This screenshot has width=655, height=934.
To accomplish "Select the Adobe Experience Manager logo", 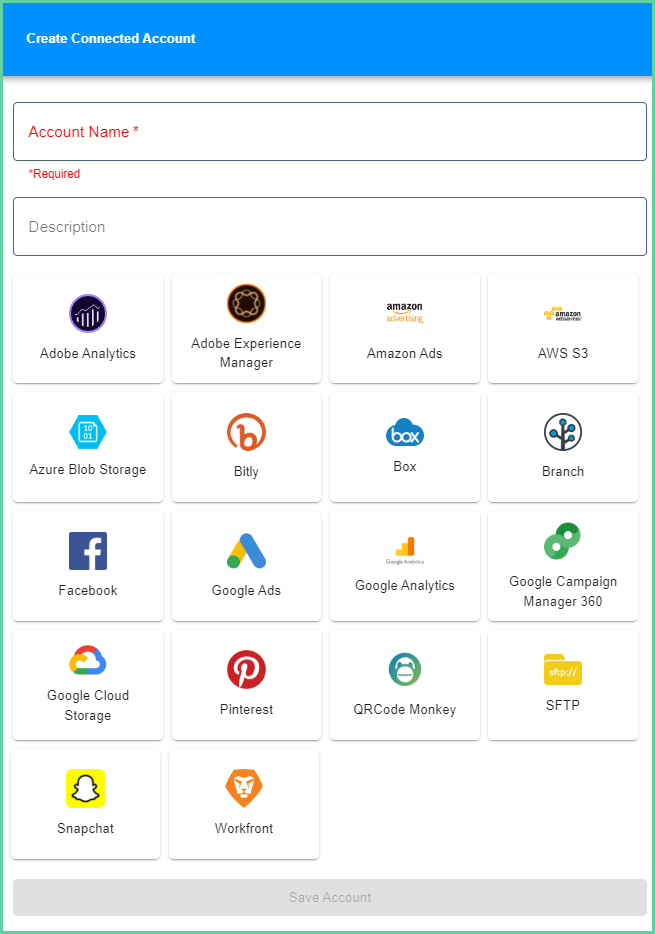I will 246,303.
